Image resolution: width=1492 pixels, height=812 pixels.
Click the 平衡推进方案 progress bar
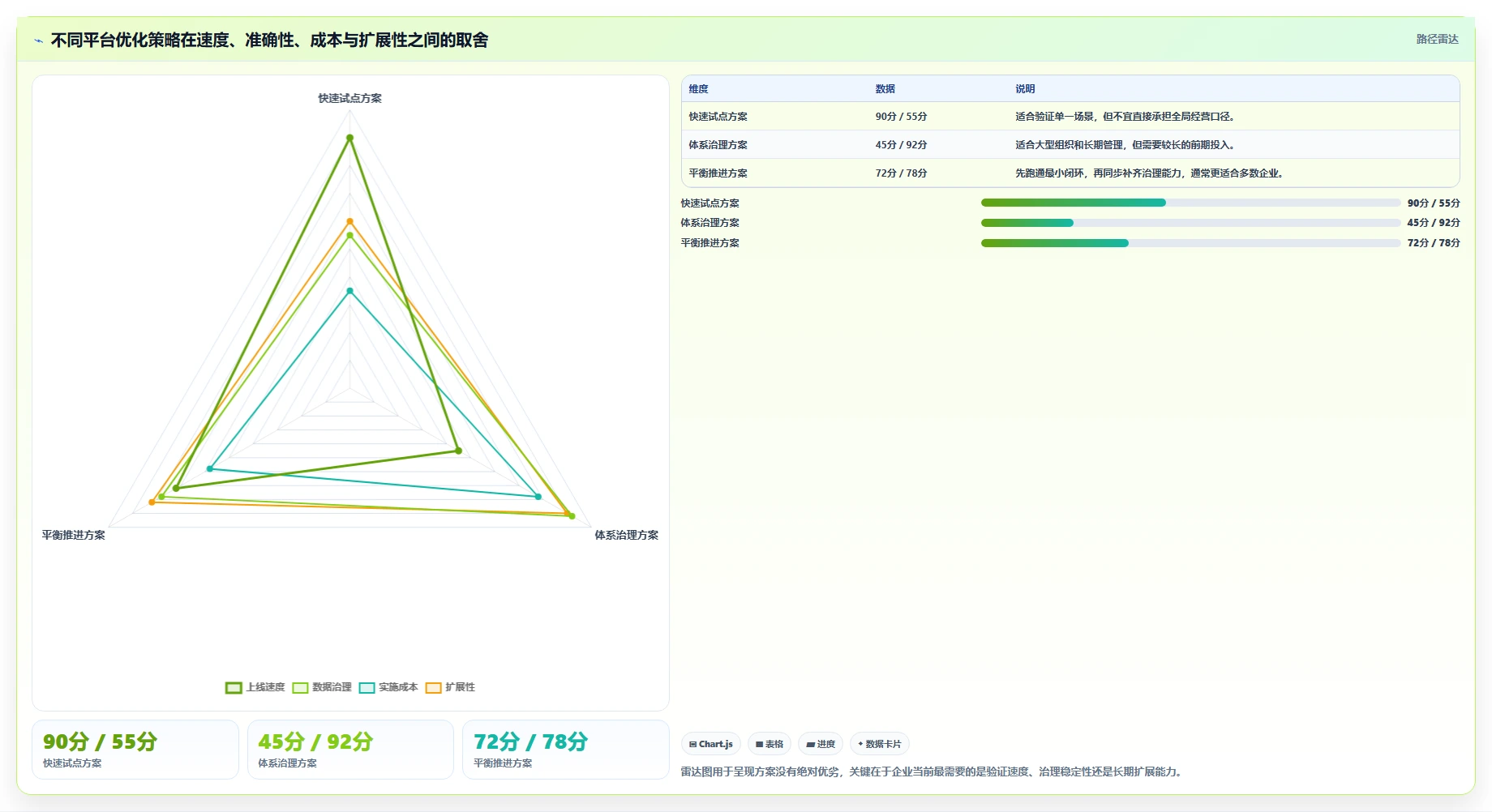point(1190,243)
